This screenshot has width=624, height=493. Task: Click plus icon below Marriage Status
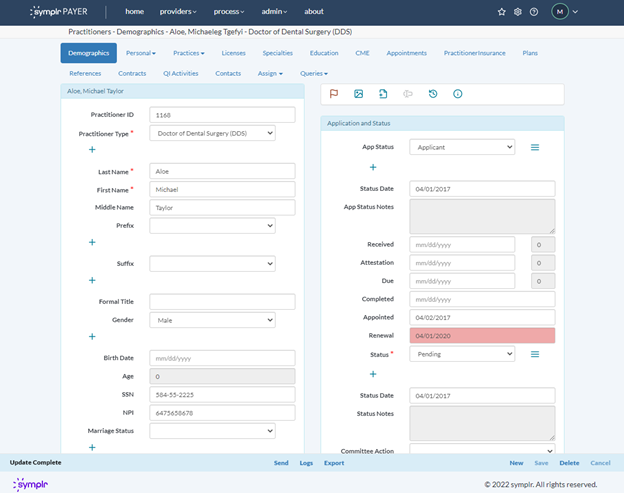[92, 447]
